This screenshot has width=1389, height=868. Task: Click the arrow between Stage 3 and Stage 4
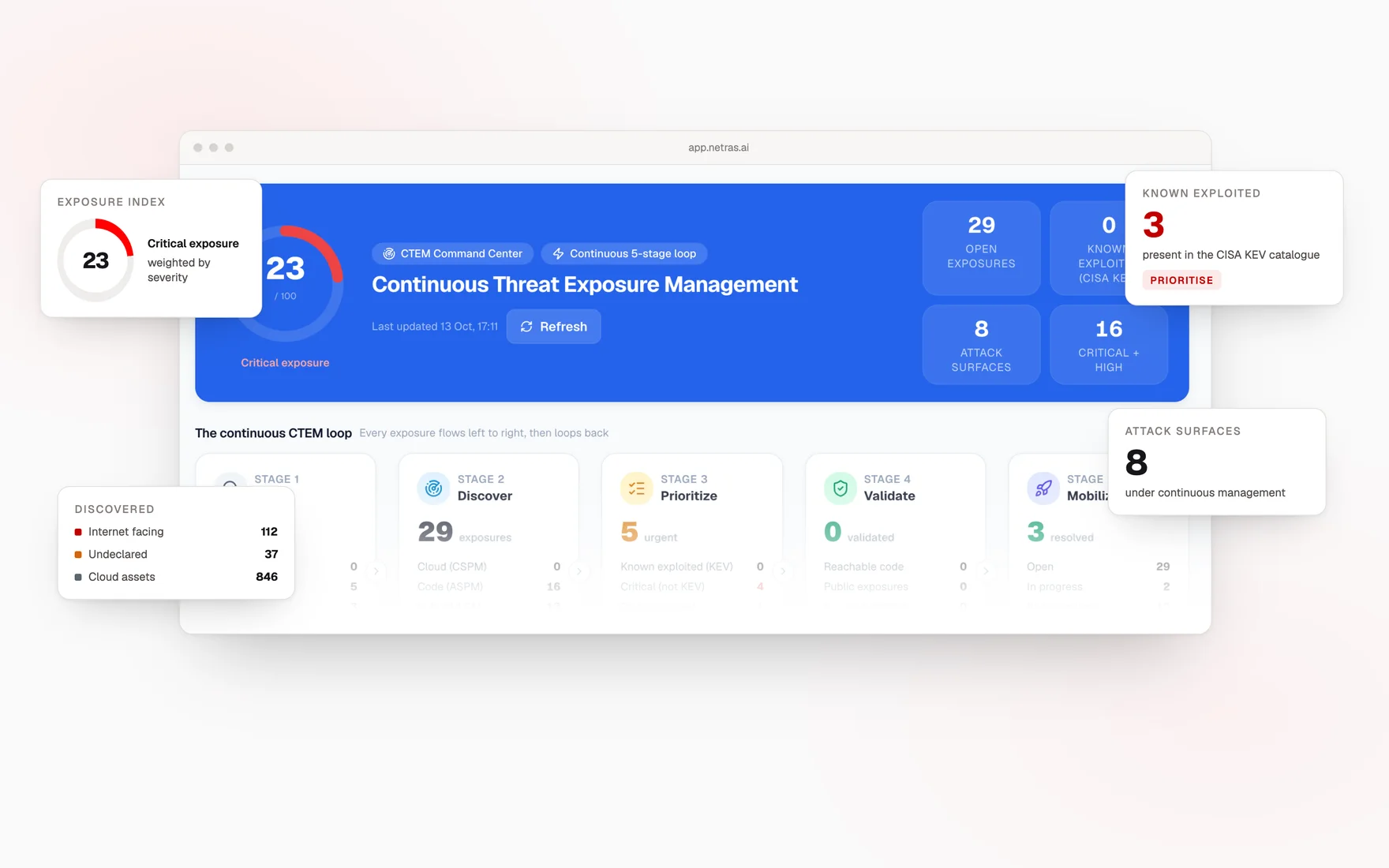tap(783, 571)
